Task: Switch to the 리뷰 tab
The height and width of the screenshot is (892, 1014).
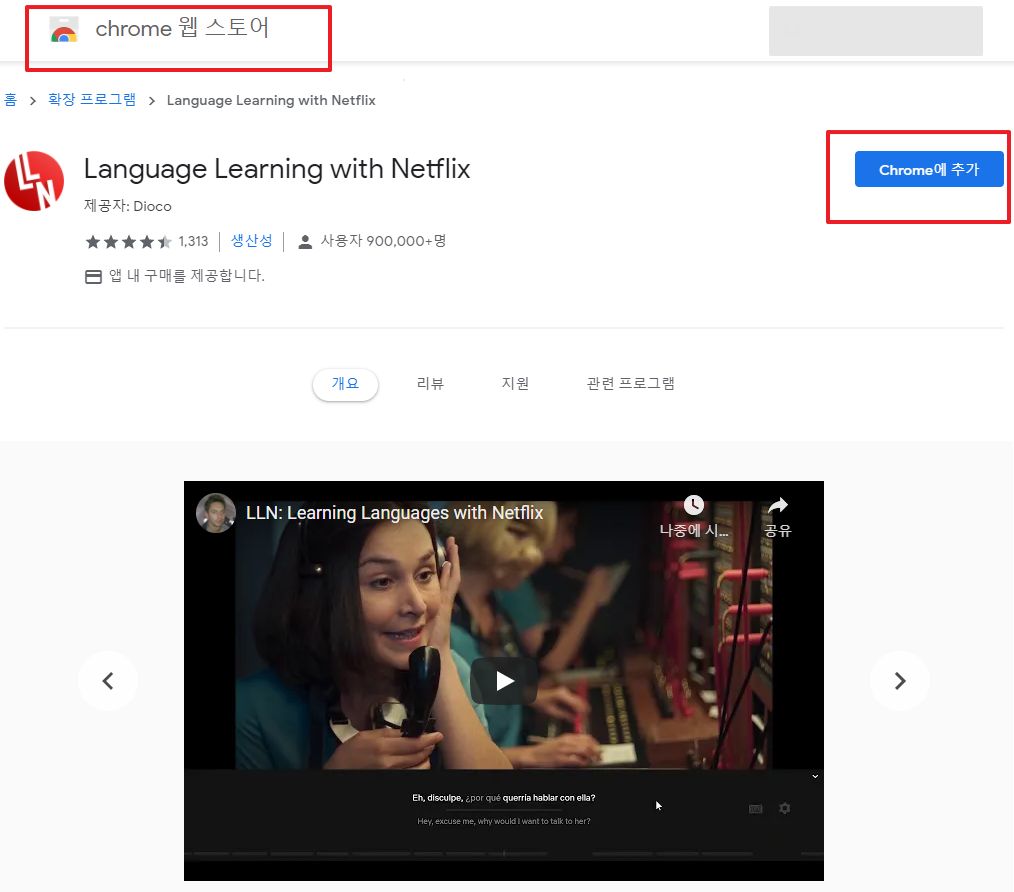Action: 430,384
